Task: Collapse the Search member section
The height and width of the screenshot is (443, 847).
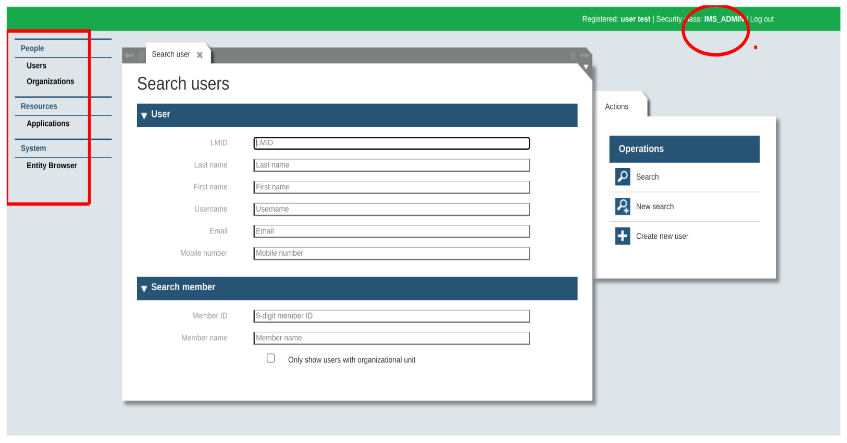Action: pyautogui.click(x=144, y=288)
